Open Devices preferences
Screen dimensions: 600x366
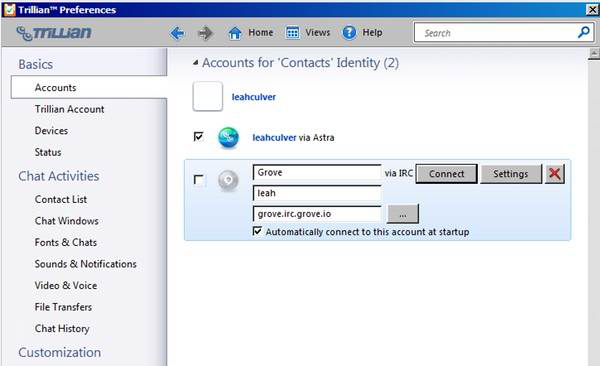(x=51, y=131)
